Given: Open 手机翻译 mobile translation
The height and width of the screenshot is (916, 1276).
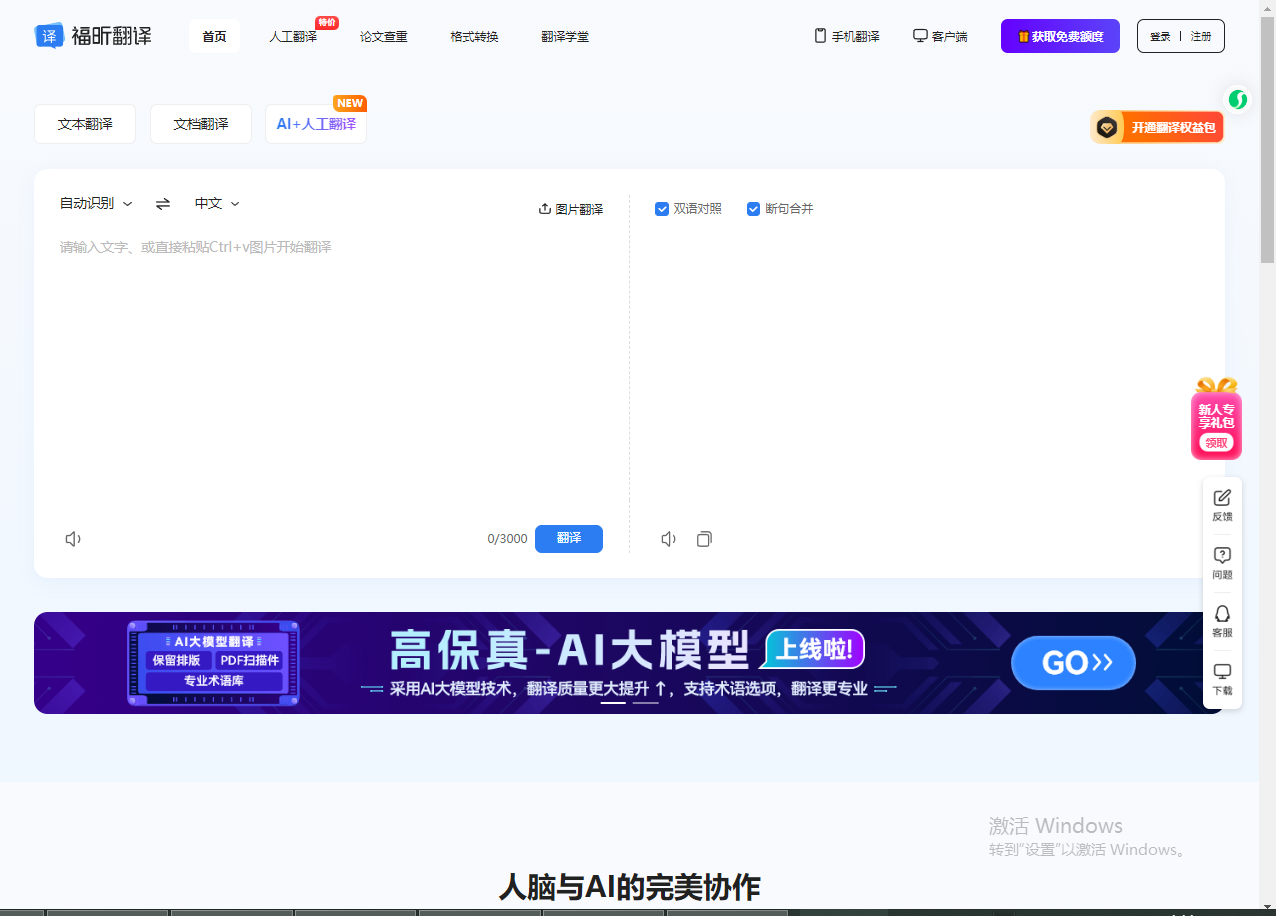Looking at the screenshot, I should [x=847, y=36].
